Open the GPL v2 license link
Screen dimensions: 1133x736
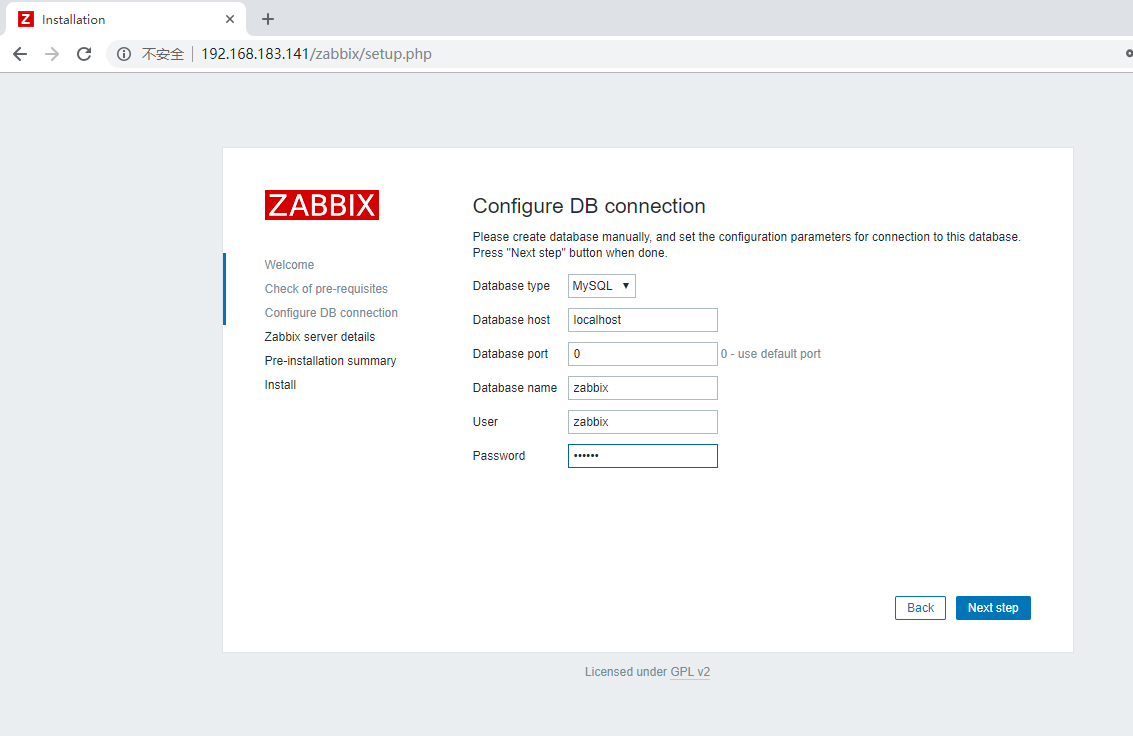(690, 672)
